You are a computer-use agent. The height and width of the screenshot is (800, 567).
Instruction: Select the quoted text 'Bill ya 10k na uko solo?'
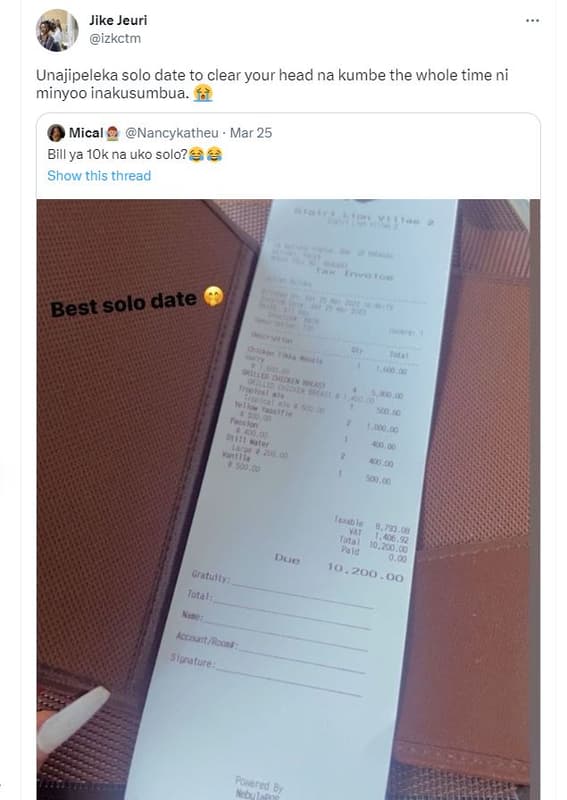[117, 154]
